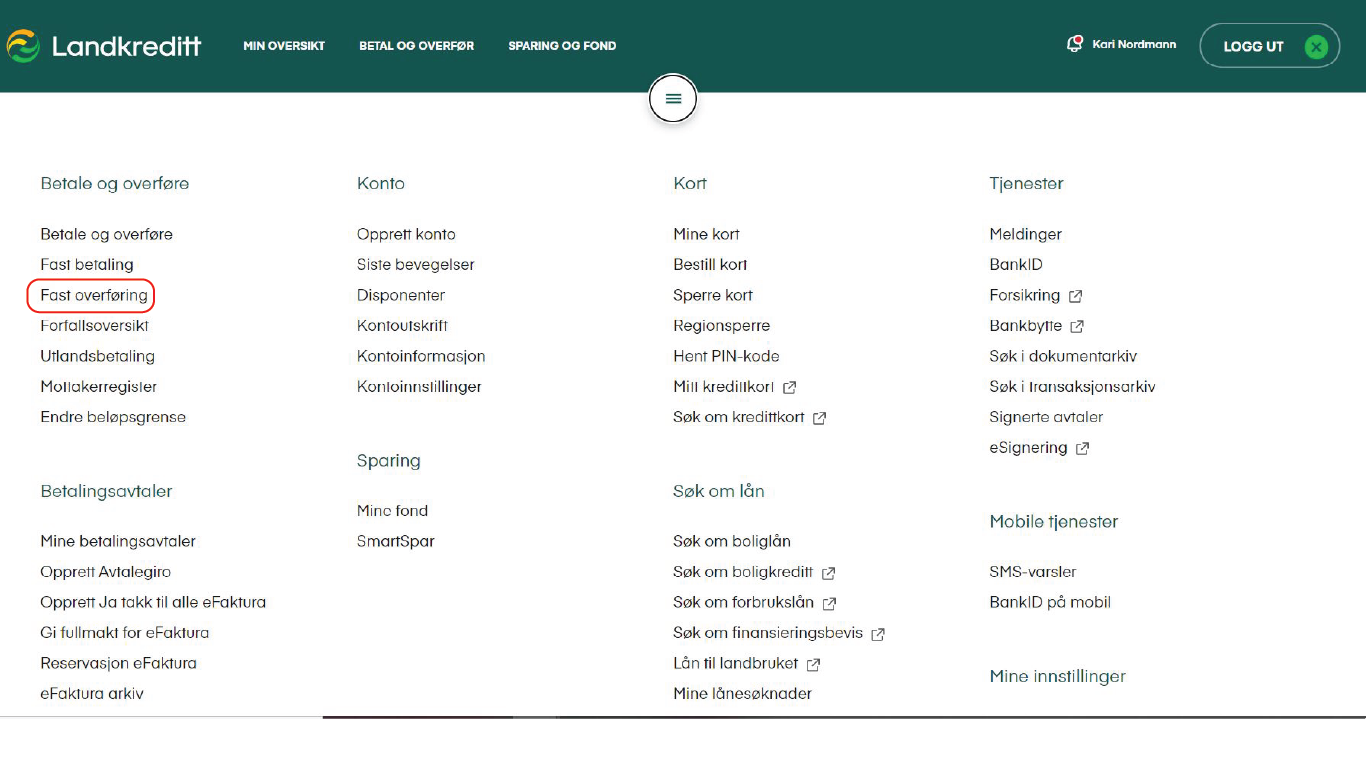Open the Fast overføring link
Image resolution: width=1366 pixels, height=768 pixels.
(94, 295)
